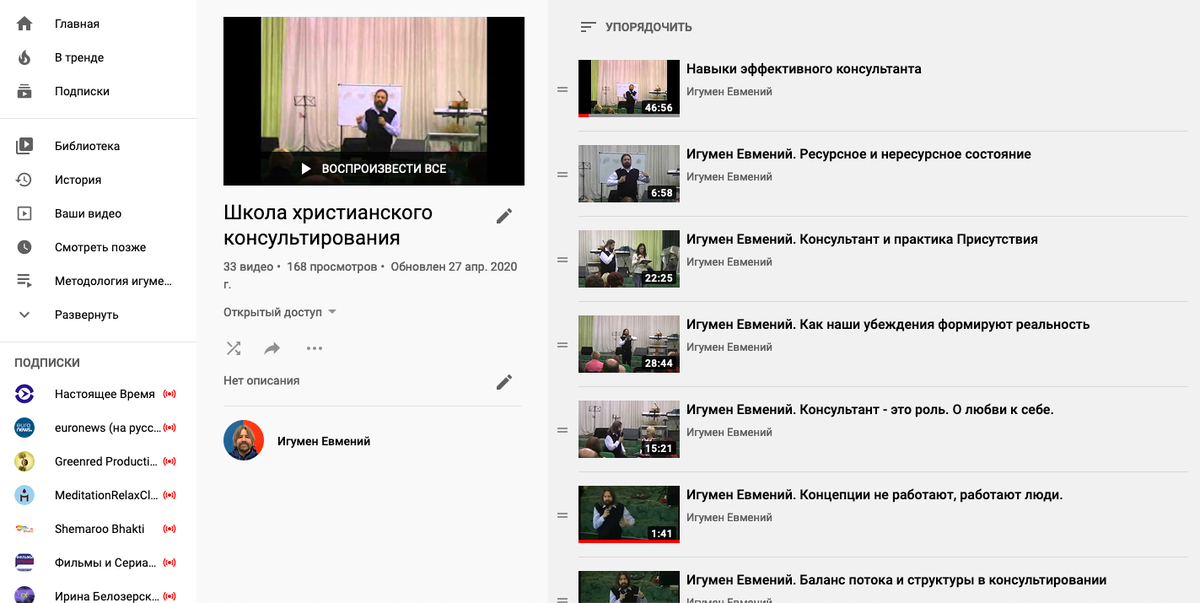Open В тренде flame icon

pyautogui.click(x=24, y=58)
